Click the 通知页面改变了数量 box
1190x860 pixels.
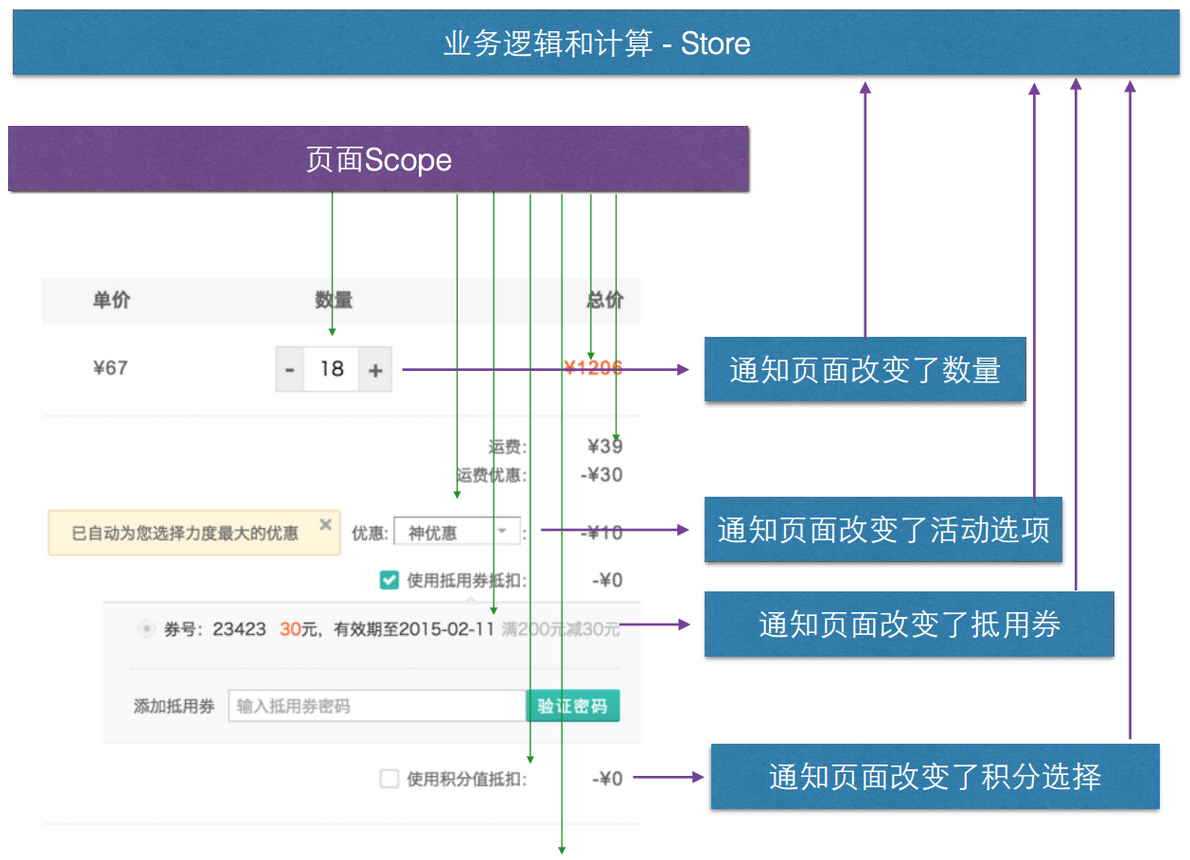[866, 368]
